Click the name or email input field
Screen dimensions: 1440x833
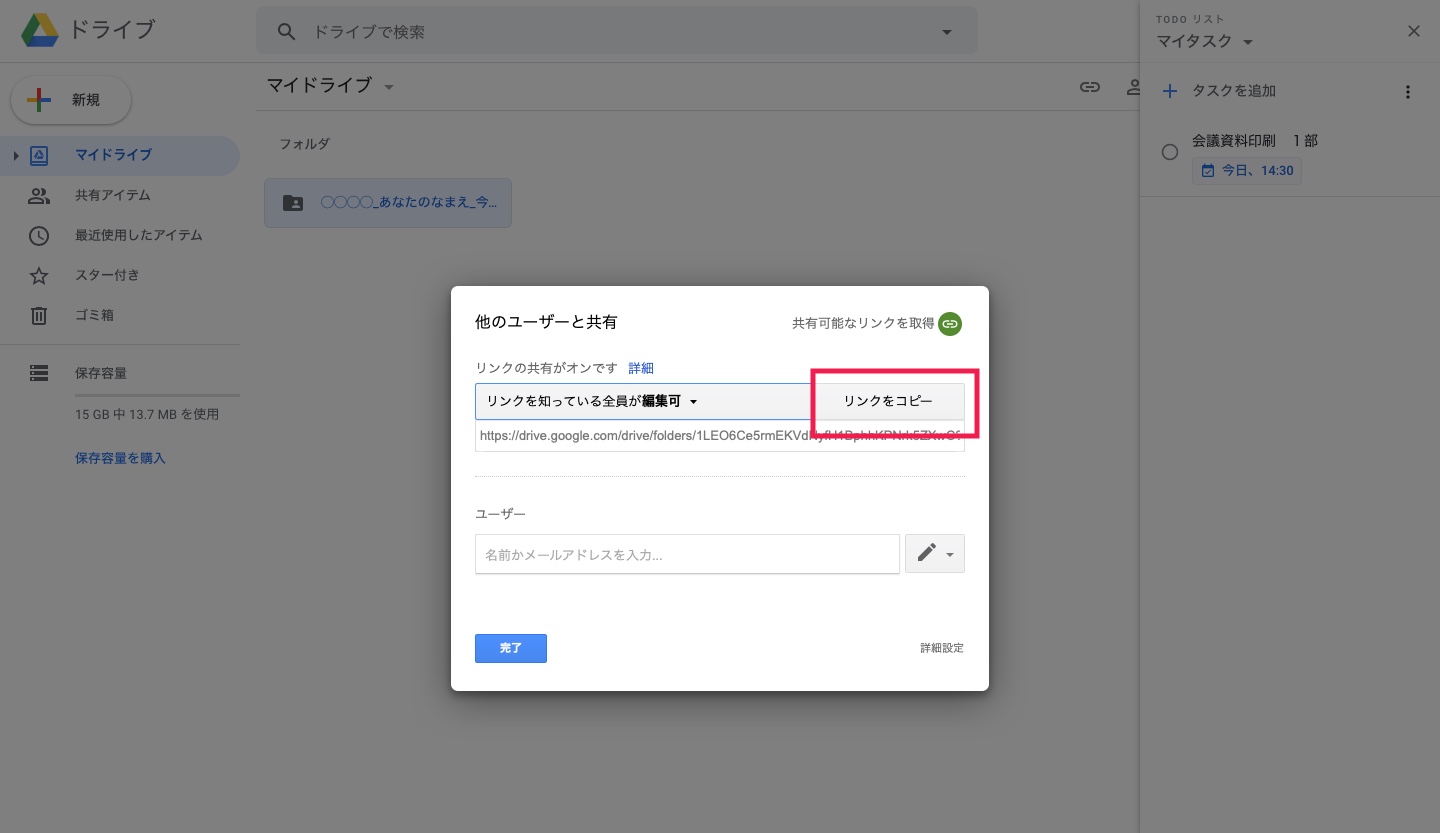[x=687, y=554]
